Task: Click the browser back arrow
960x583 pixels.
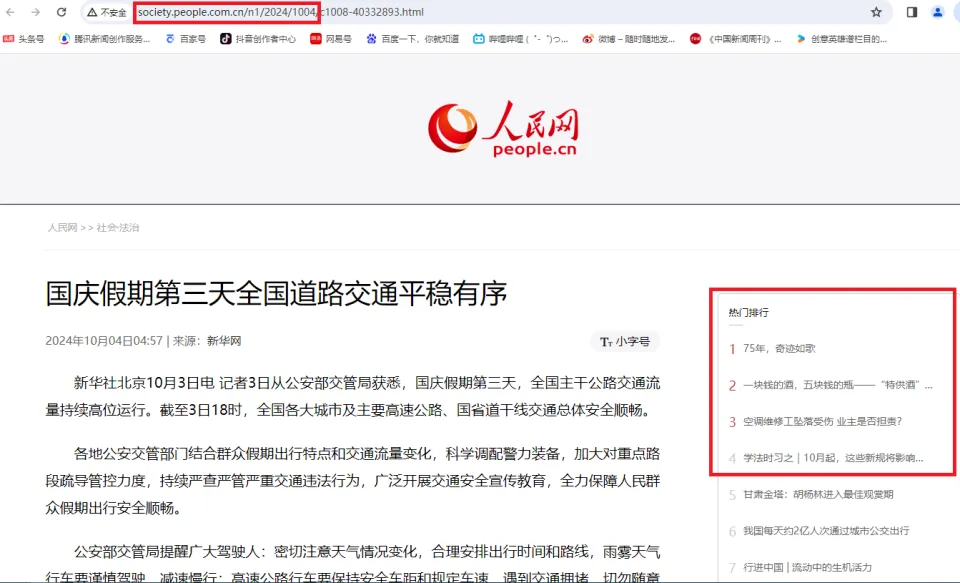Action: pos(11,12)
